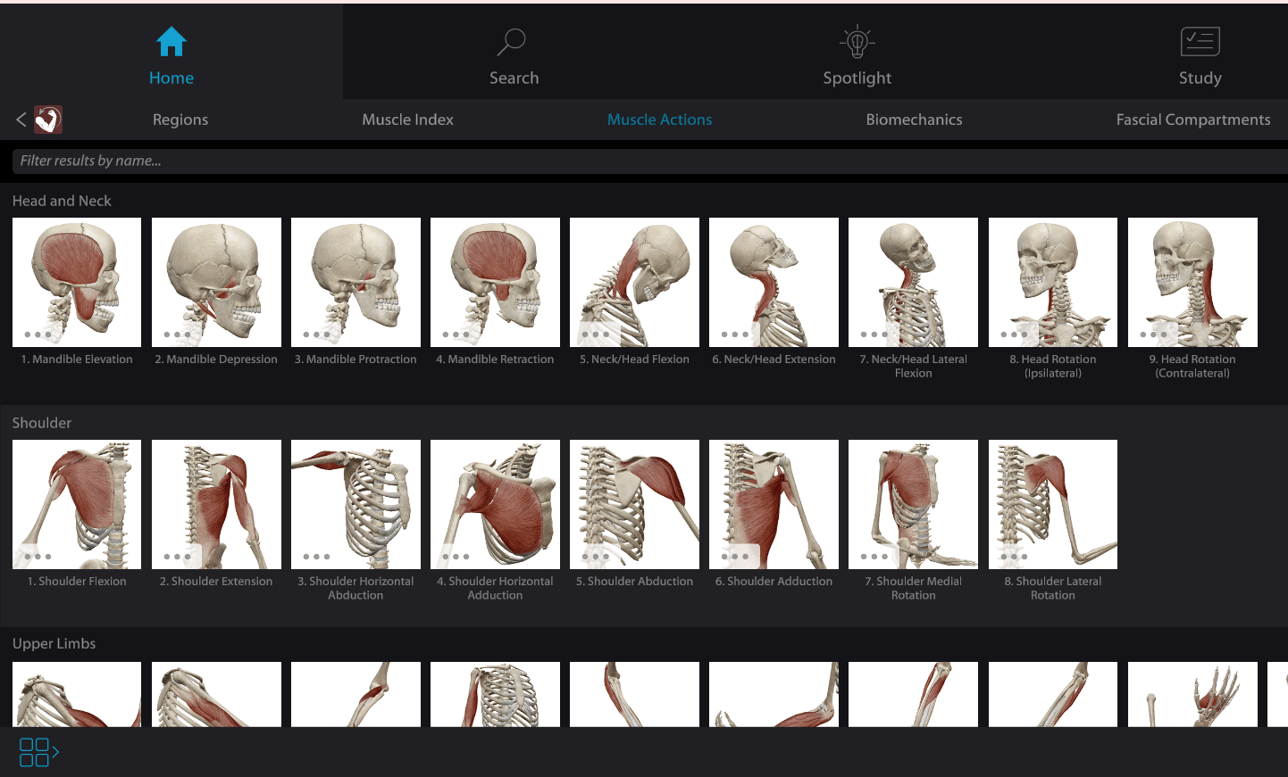1288x777 pixels.
Task: Open the Shoulder Abduction action
Action: point(634,504)
